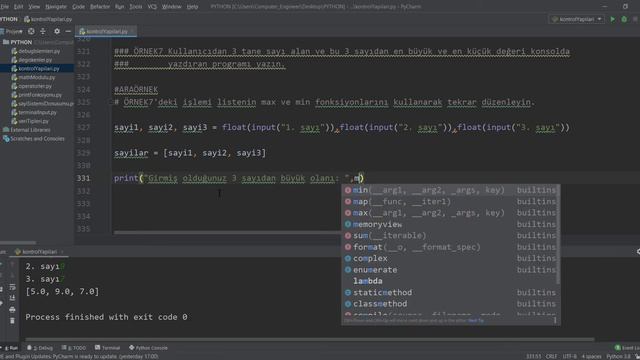Click scroll-to-end icon in Run console
Image resolution: width=640 pixels, height=360 pixels.
tap(12, 298)
